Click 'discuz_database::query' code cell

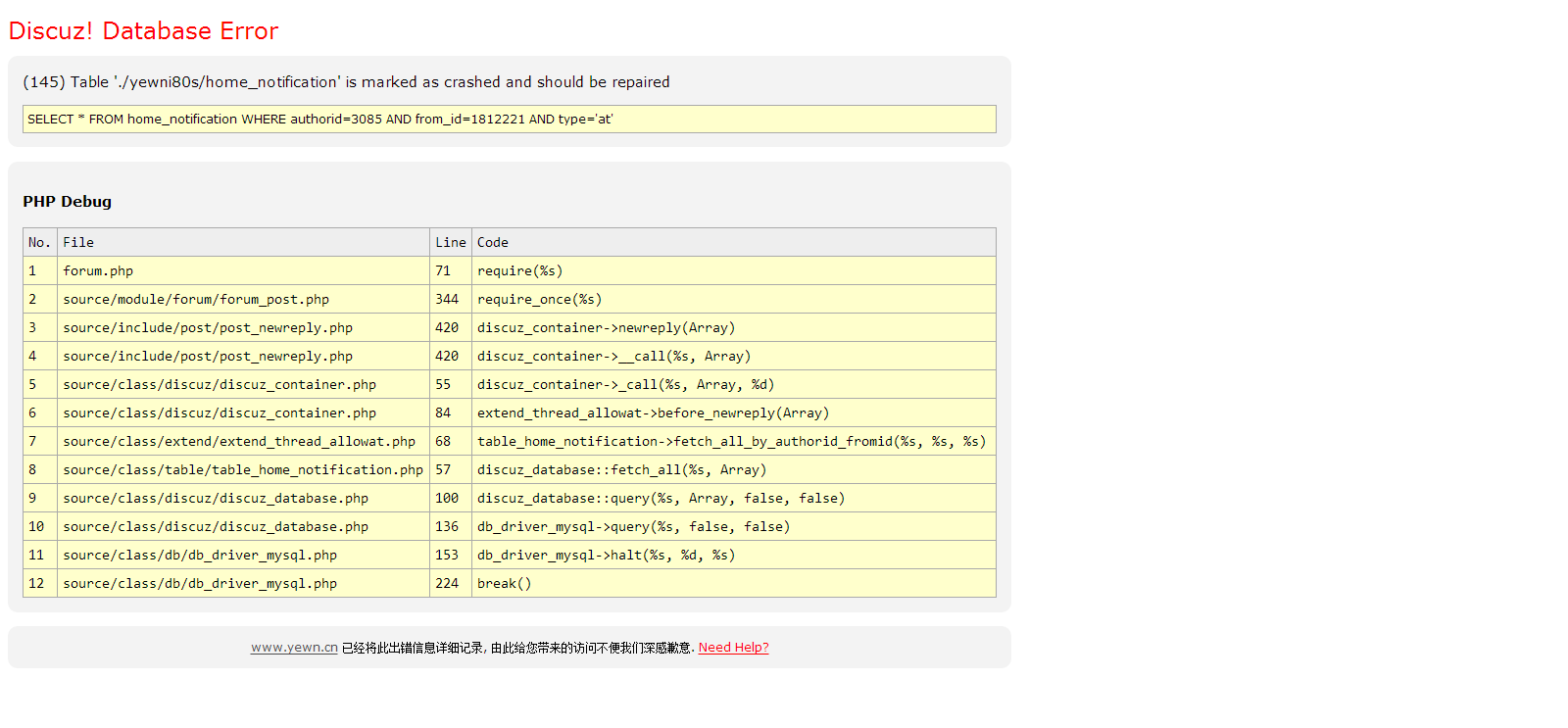734,498
